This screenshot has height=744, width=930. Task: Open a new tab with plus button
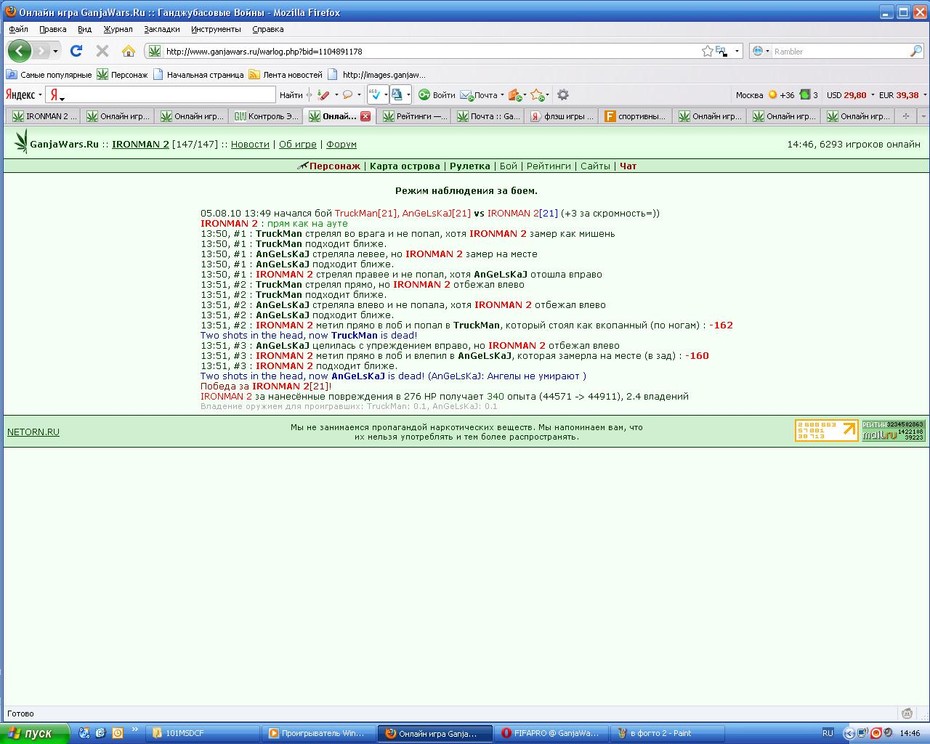[x=906, y=116]
